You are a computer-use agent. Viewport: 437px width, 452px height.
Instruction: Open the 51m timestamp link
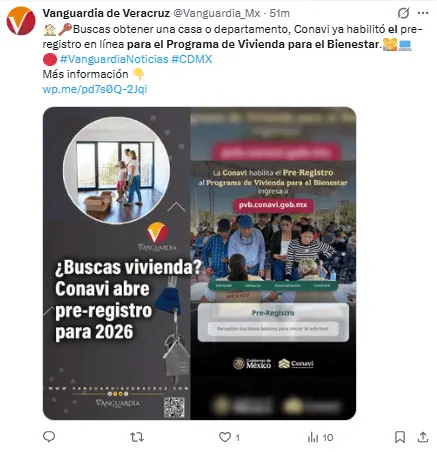click(280, 13)
